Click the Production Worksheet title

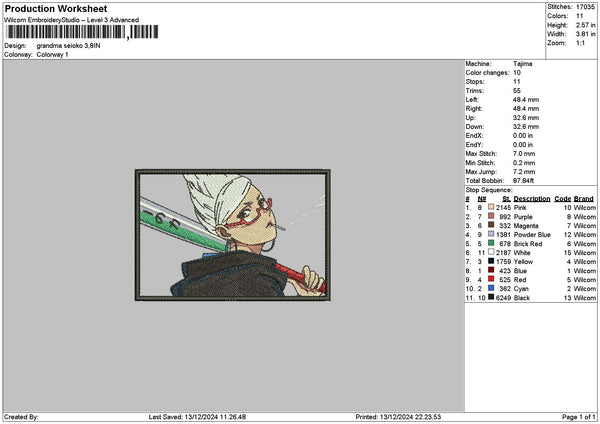click(x=56, y=8)
